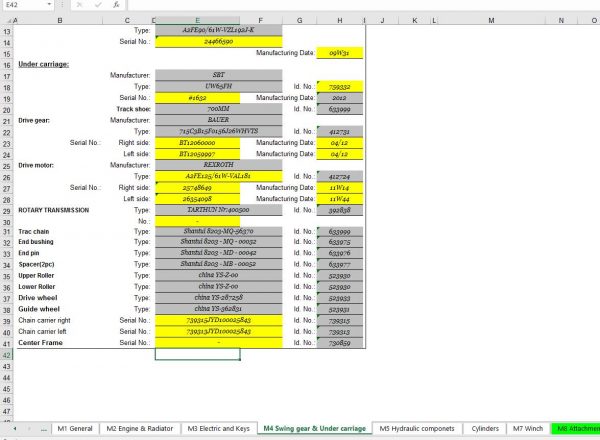The height and width of the screenshot is (440, 600).
Task: Select the M4 Swing gear & Under carriage tab
Action: (x=315, y=429)
